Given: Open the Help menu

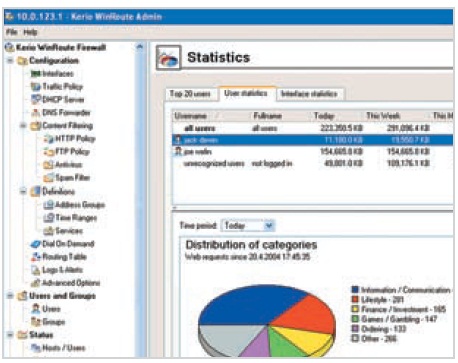Looking at the screenshot, I should point(30,32).
